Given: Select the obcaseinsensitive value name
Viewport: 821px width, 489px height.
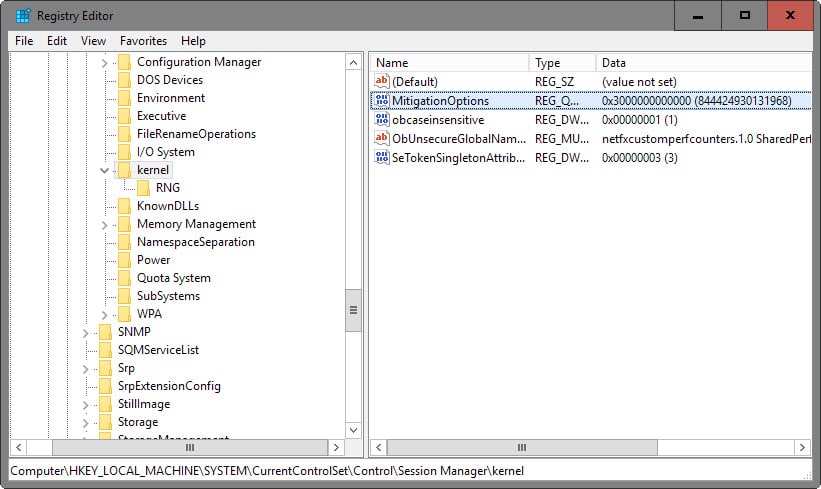Looking at the screenshot, I should (438, 120).
